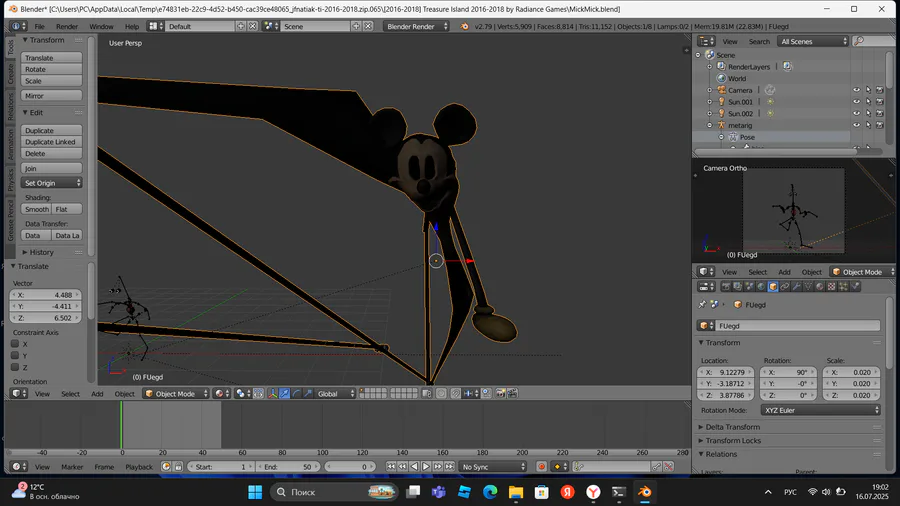Expand the History panel in the tool shelf
This screenshot has width=900, height=506.
(41, 252)
